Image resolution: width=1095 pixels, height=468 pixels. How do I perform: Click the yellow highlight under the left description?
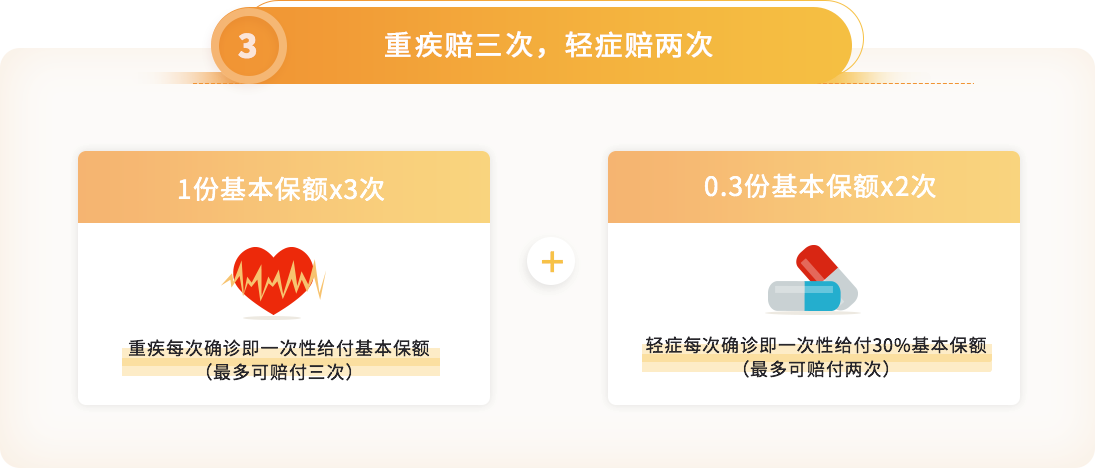[x=281, y=362]
